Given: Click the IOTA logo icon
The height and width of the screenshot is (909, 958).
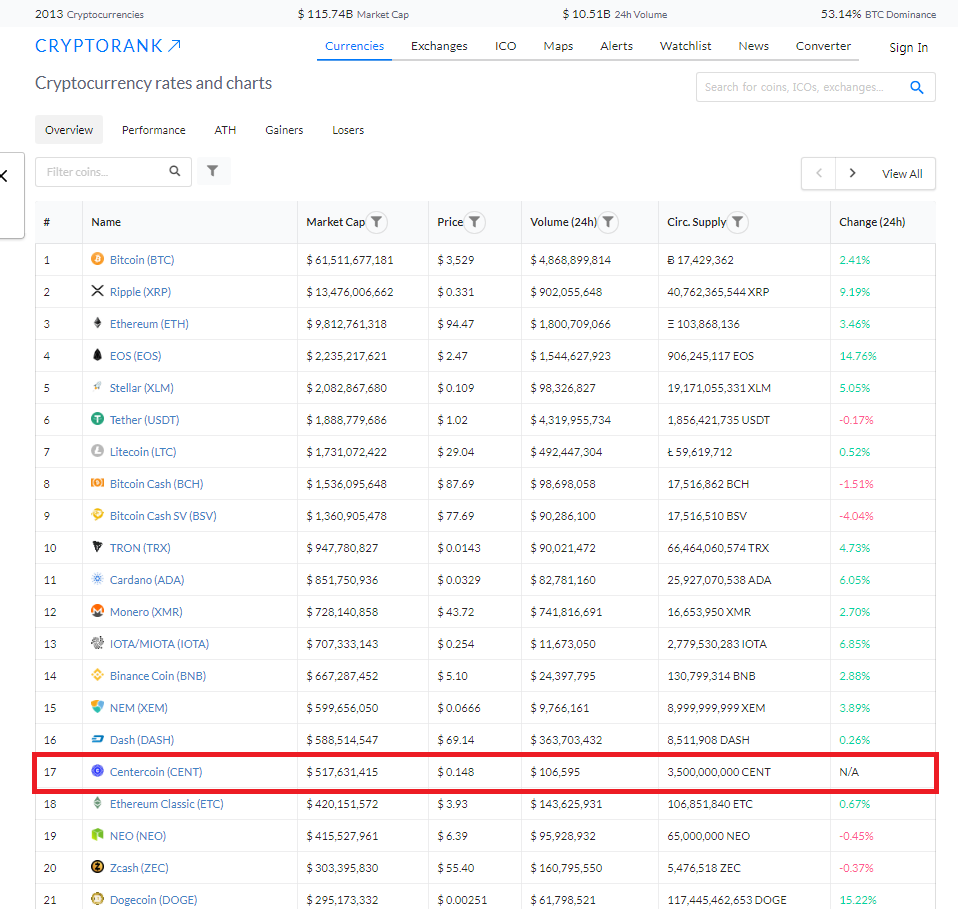Looking at the screenshot, I should [x=97, y=643].
